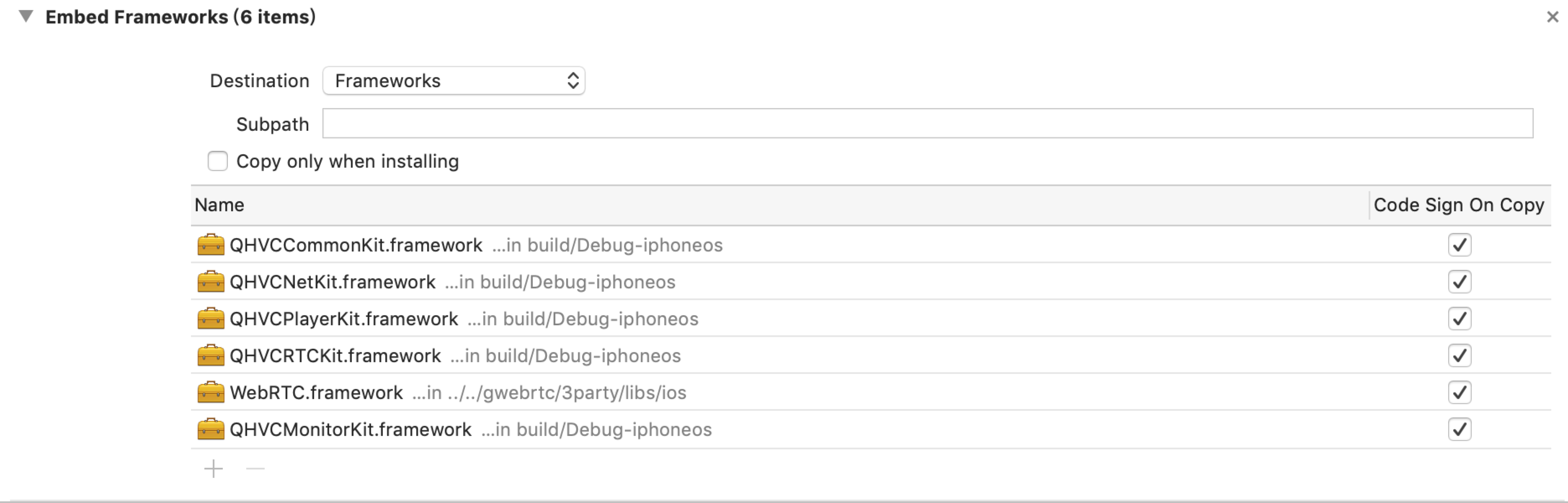Click the QHVCRTCKit.framework toolbox icon
Image resolution: width=1568 pixels, height=503 pixels.
[211, 355]
